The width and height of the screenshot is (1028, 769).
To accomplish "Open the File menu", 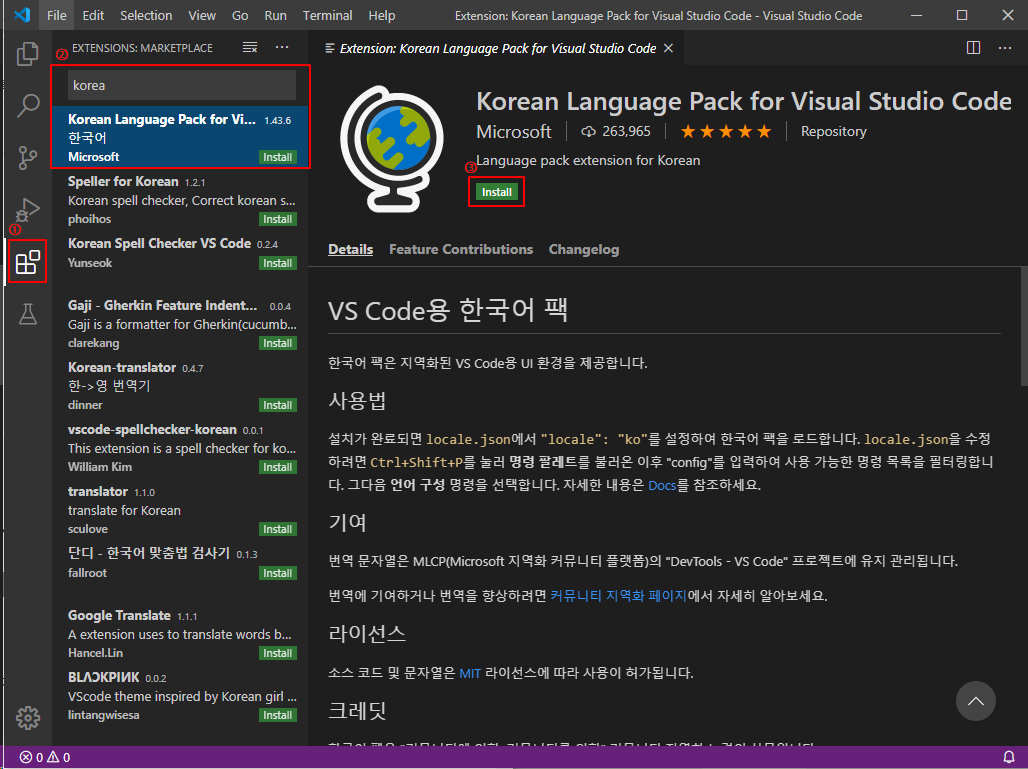I will click(57, 15).
